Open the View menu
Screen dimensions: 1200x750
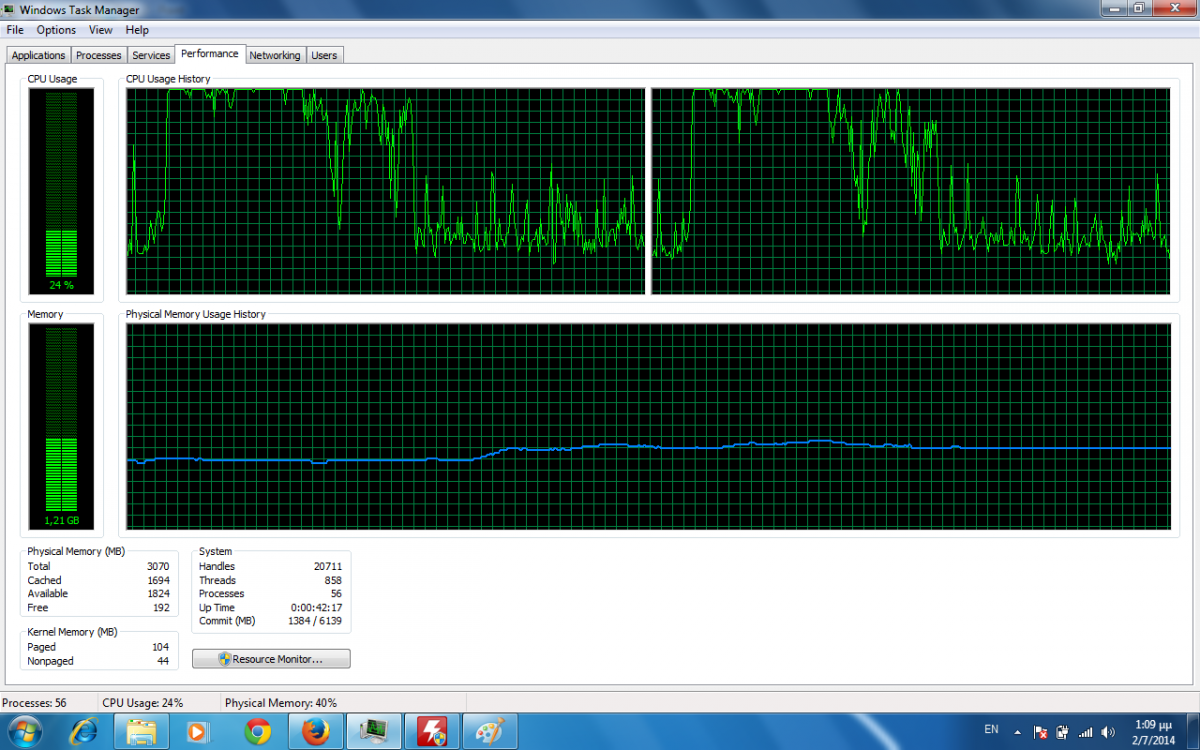click(100, 30)
